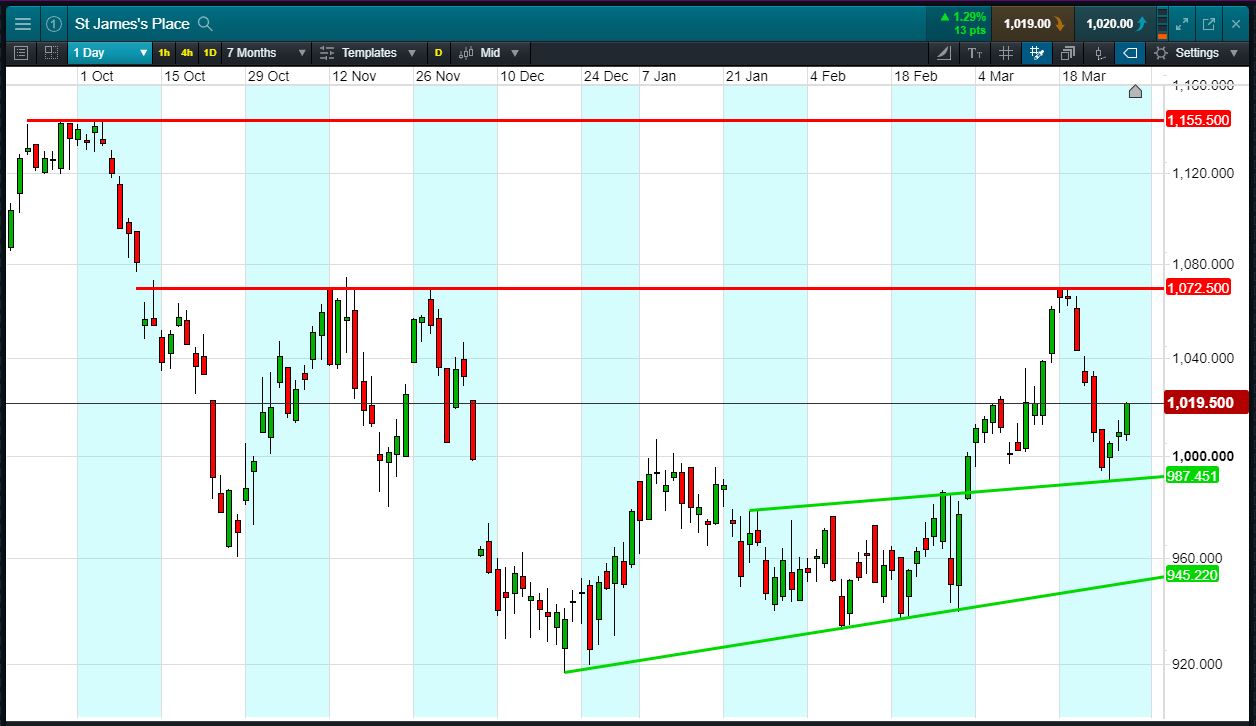The image size is (1256, 726).
Task: Click the 1,080.000 price axis label
Action: [1204, 265]
